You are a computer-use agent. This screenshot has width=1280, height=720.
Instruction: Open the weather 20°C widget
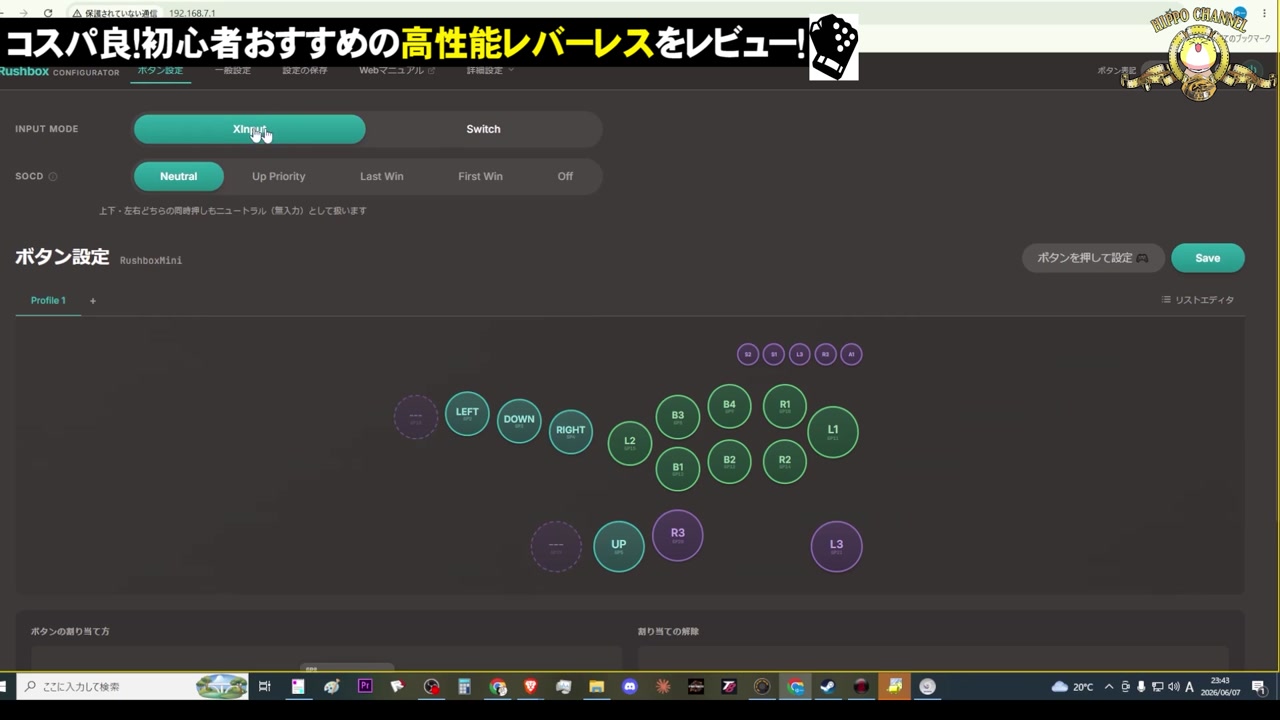point(1073,687)
